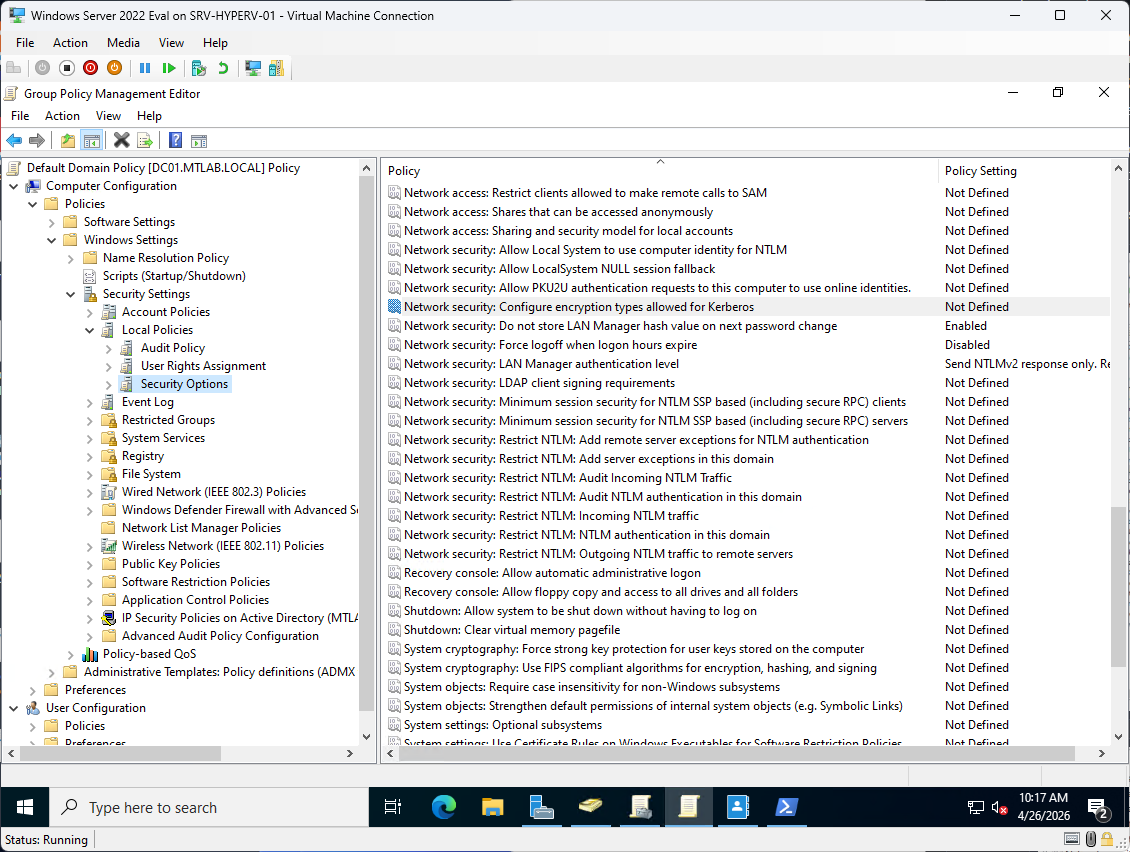Toggle Show/Hide Action Pane icon
This screenshot has height=852, width=1130.
199,141
